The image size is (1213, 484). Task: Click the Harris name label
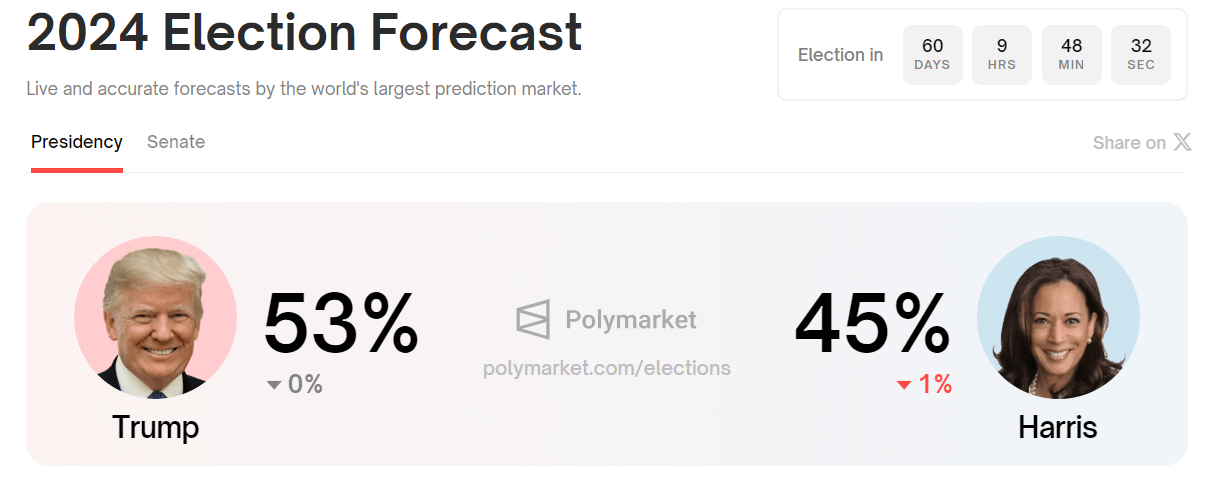tap(1058, 427)
